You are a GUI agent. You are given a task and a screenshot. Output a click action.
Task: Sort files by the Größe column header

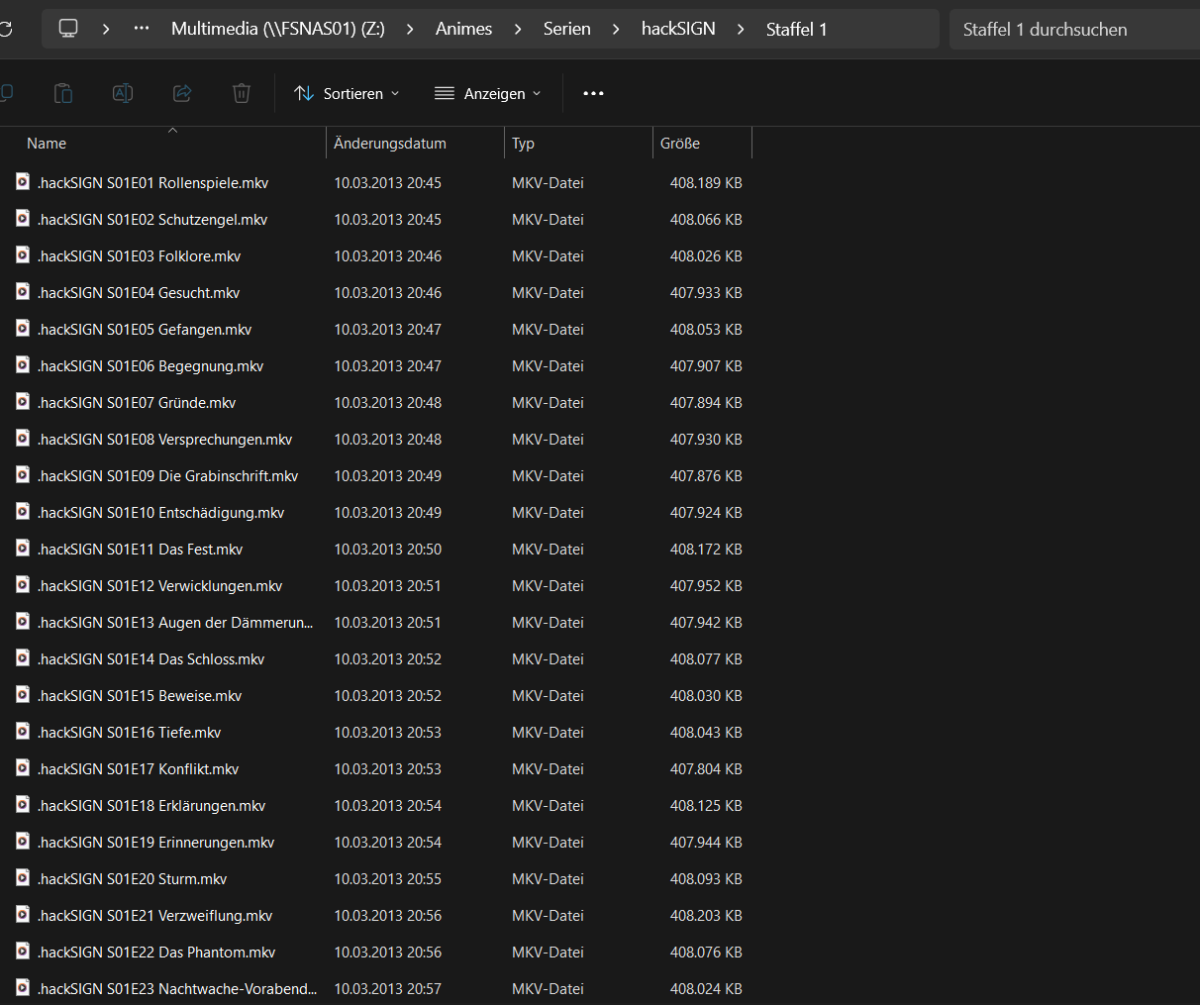680,143
